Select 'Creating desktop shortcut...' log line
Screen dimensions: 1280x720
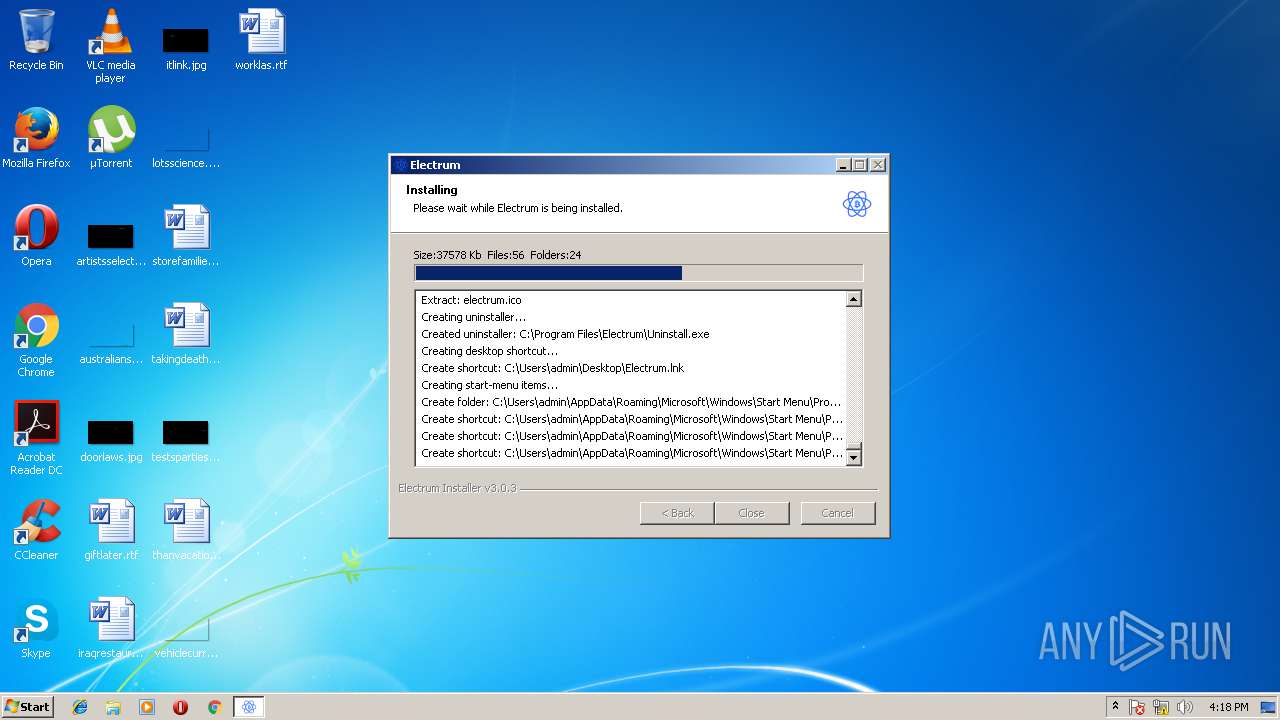pyautogui.click(x=489, y=351)
